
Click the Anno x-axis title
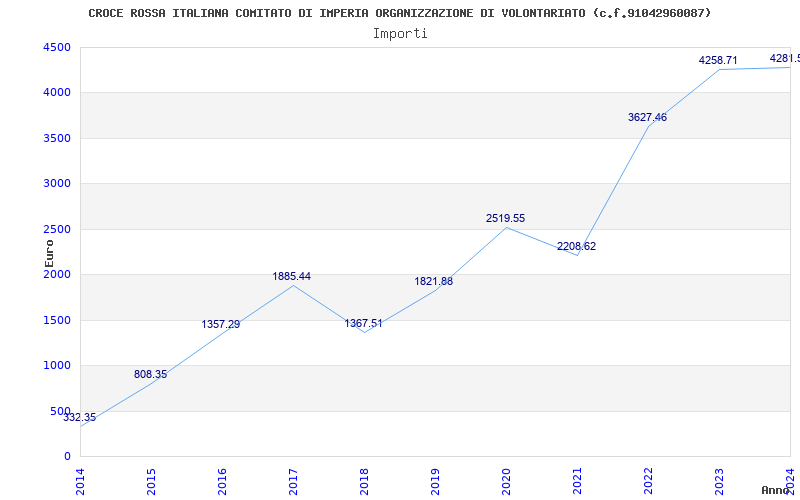coord(776,490)
